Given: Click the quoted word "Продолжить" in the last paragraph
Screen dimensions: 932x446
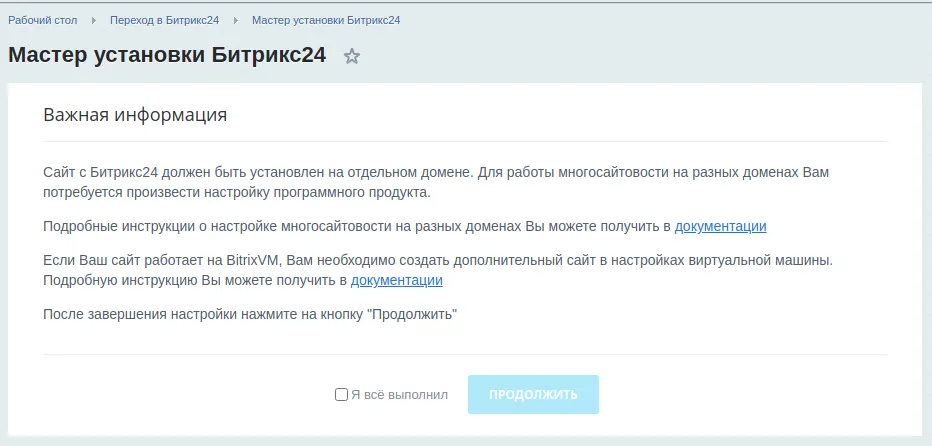Looking at the screenshot, I should click(x=412, y=314).
